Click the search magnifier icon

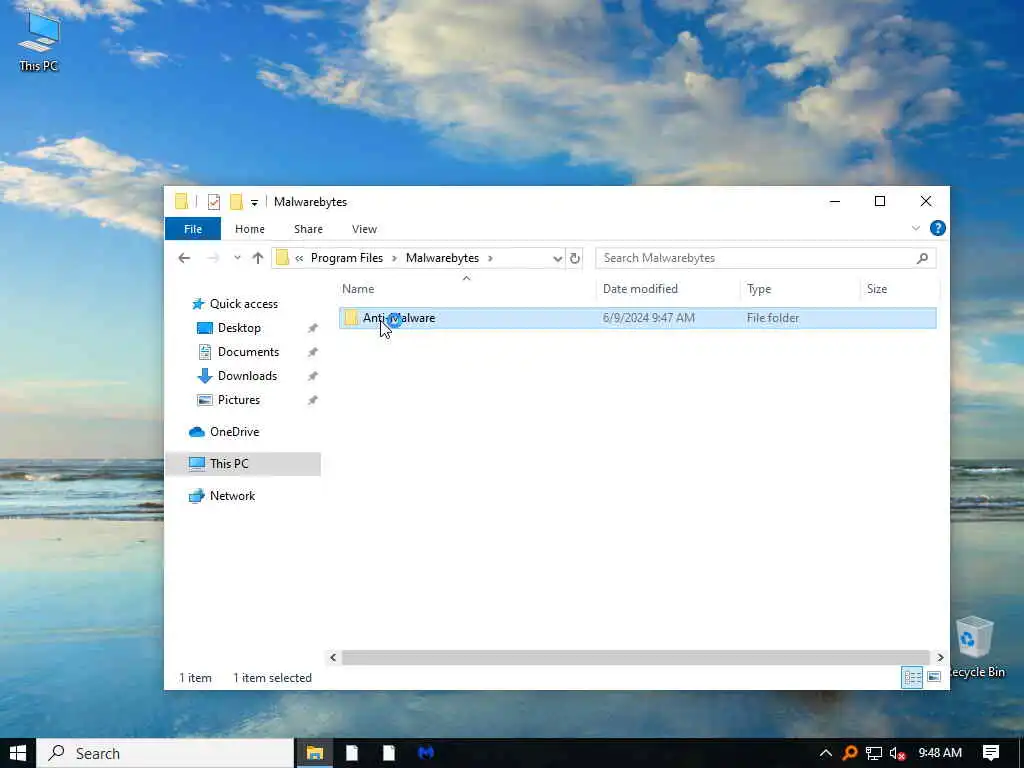click(922, 258)
